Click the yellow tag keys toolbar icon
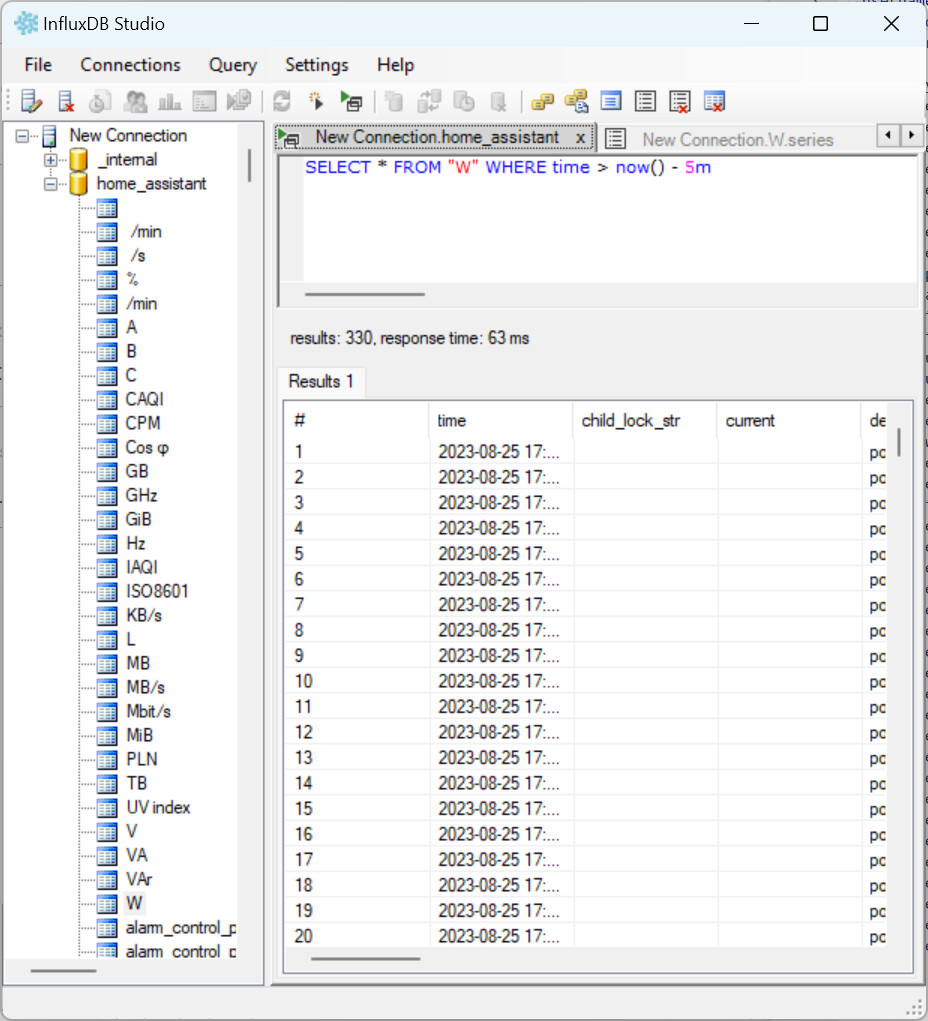The image size is (928, 1021). click(x=542, y=102)
